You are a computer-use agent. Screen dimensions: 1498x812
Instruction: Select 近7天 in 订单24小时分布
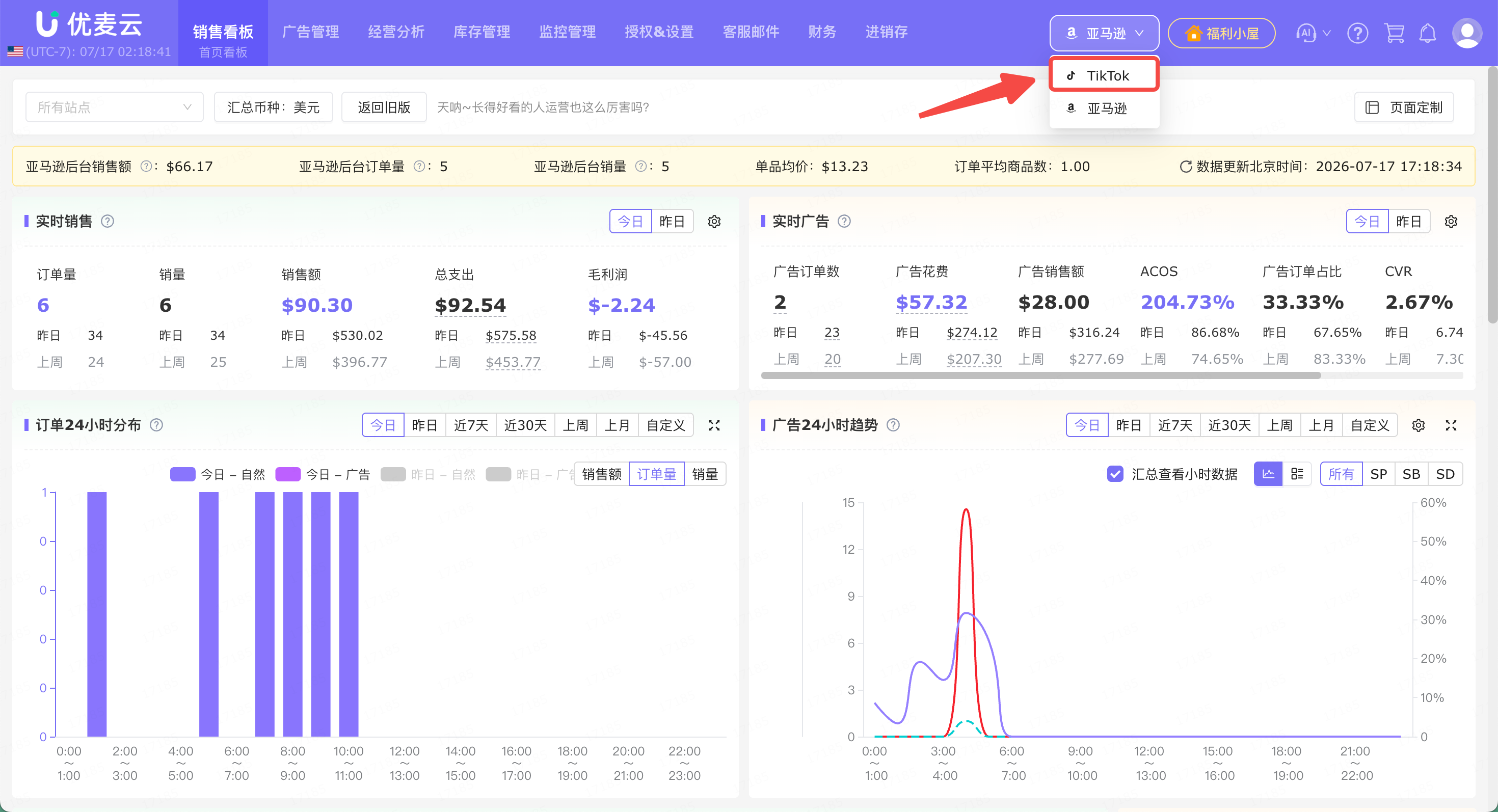pyautogui.click(x=470, y=425)
